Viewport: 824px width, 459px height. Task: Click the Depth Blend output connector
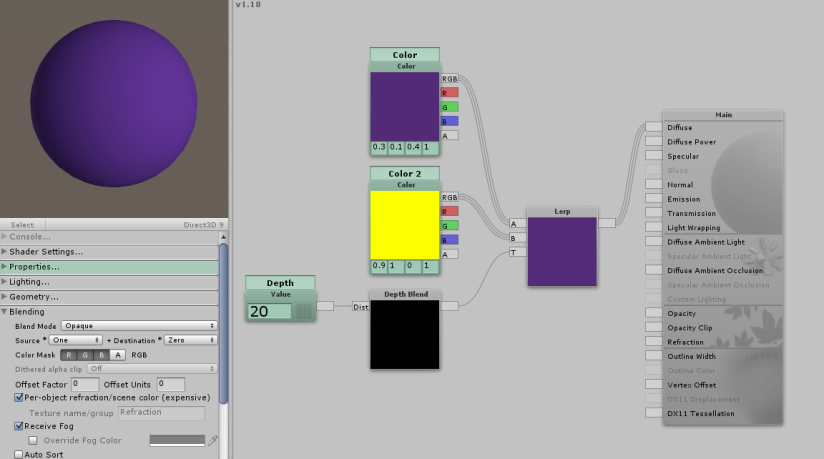click(449, 305)
